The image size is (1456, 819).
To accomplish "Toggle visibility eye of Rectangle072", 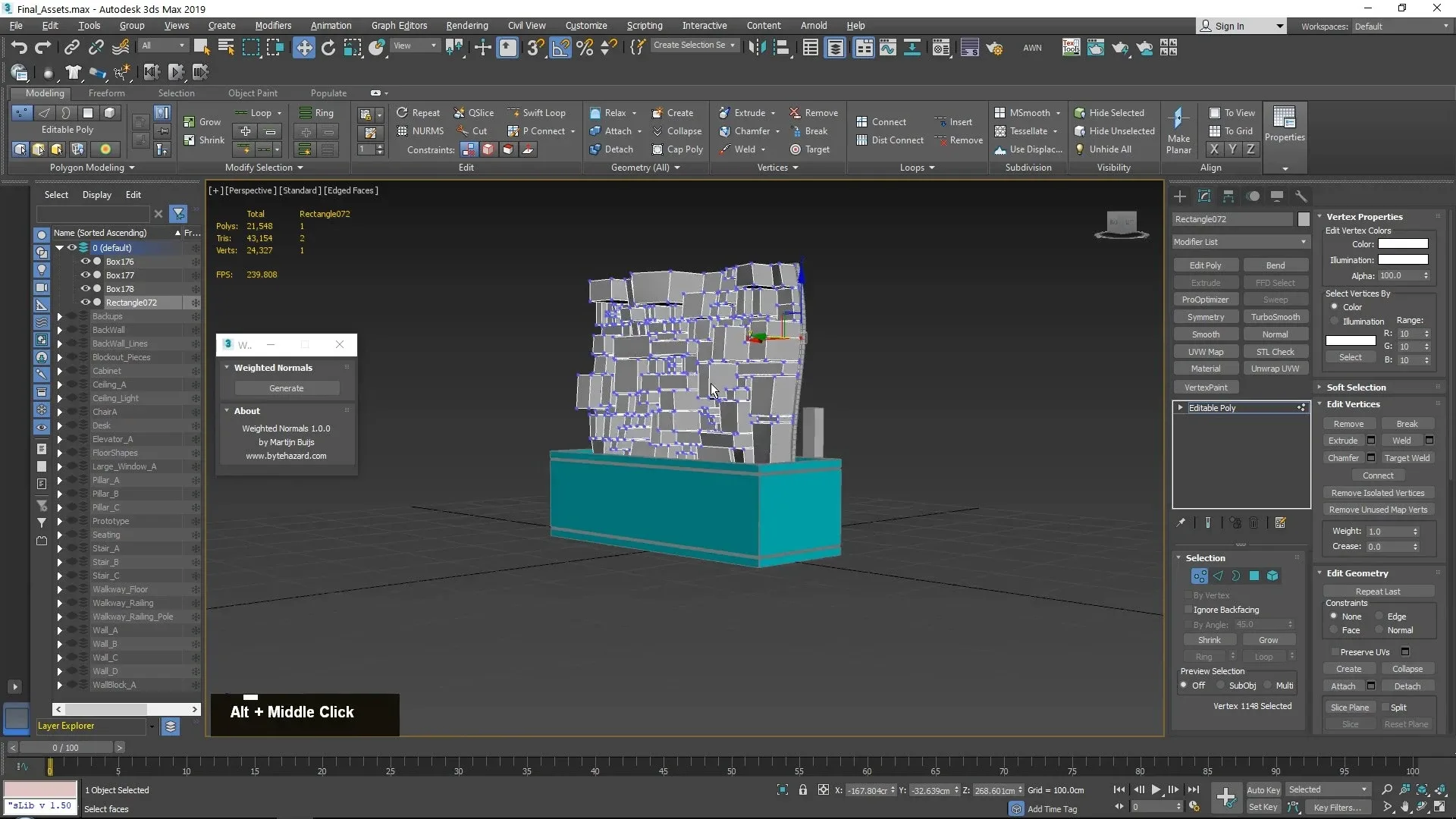I will [x=85, y=303].
